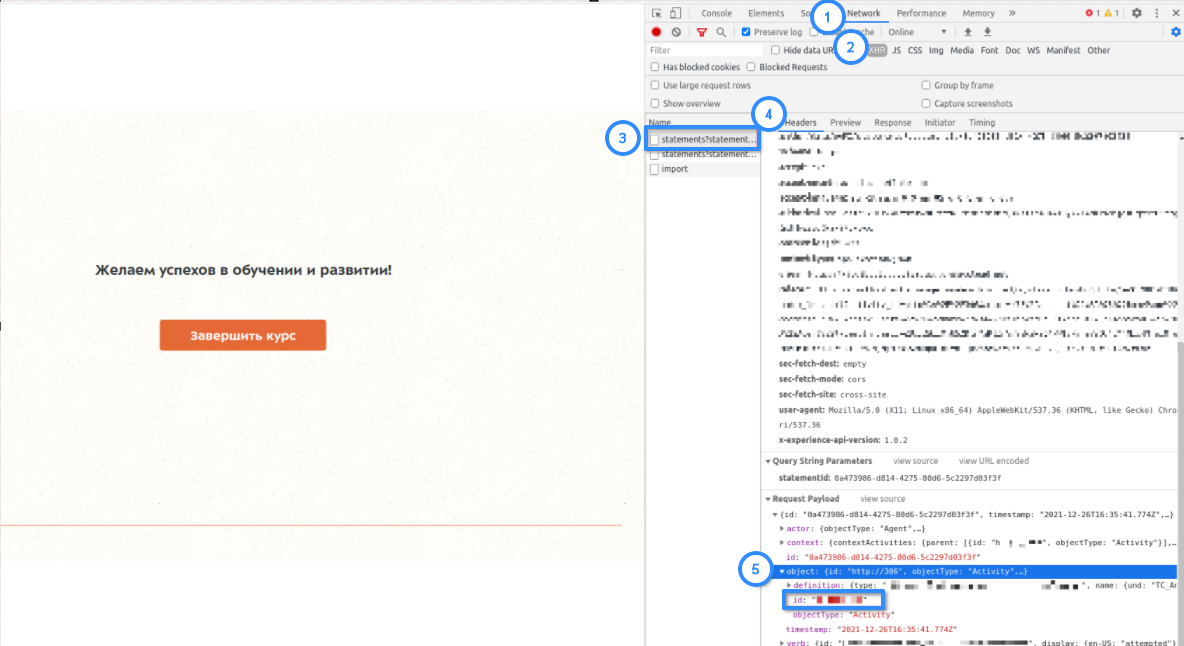
Task: Filter requests by Img type
Action: pos(936,50)
